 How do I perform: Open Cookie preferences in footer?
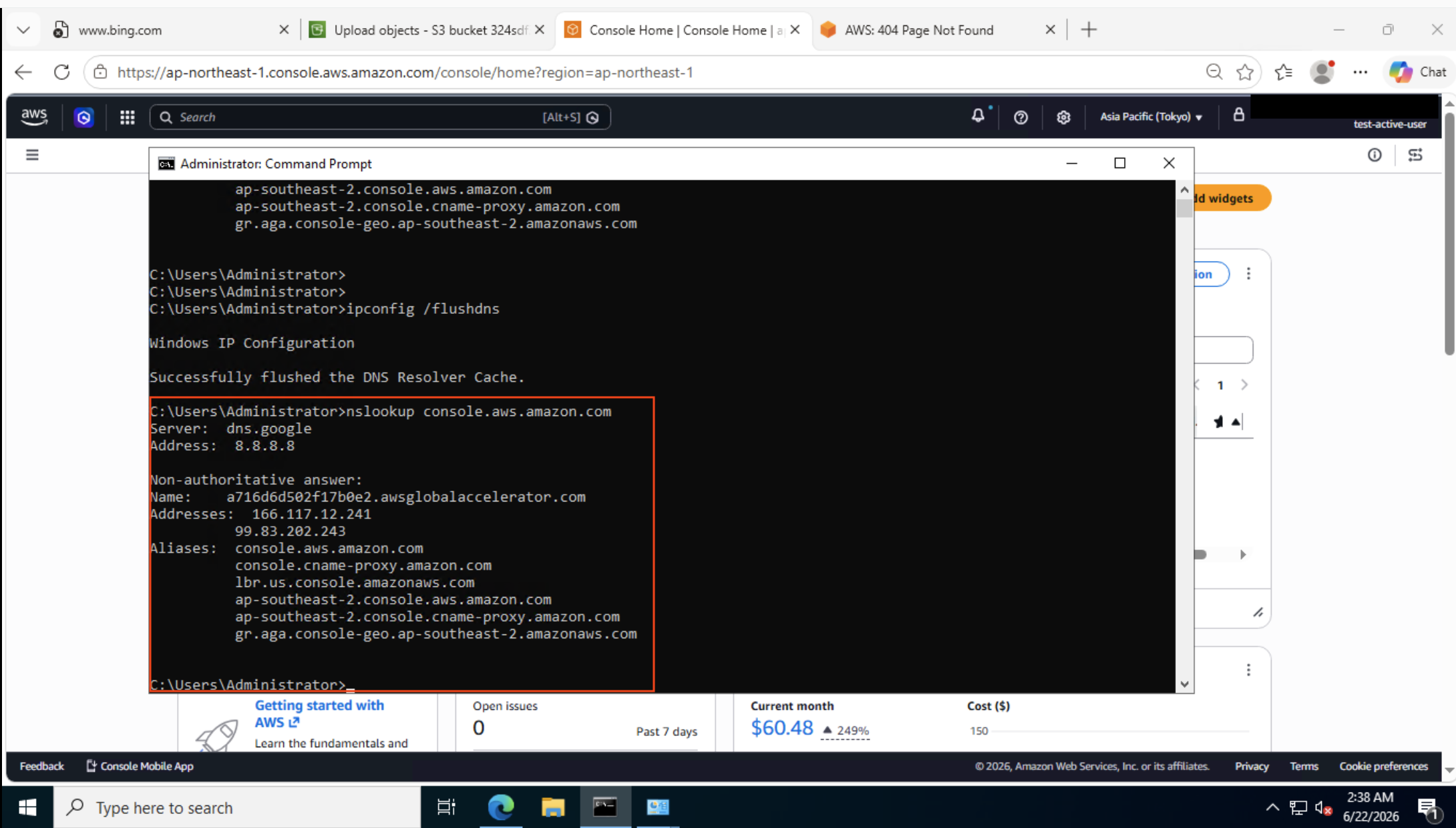(1383, 766)
